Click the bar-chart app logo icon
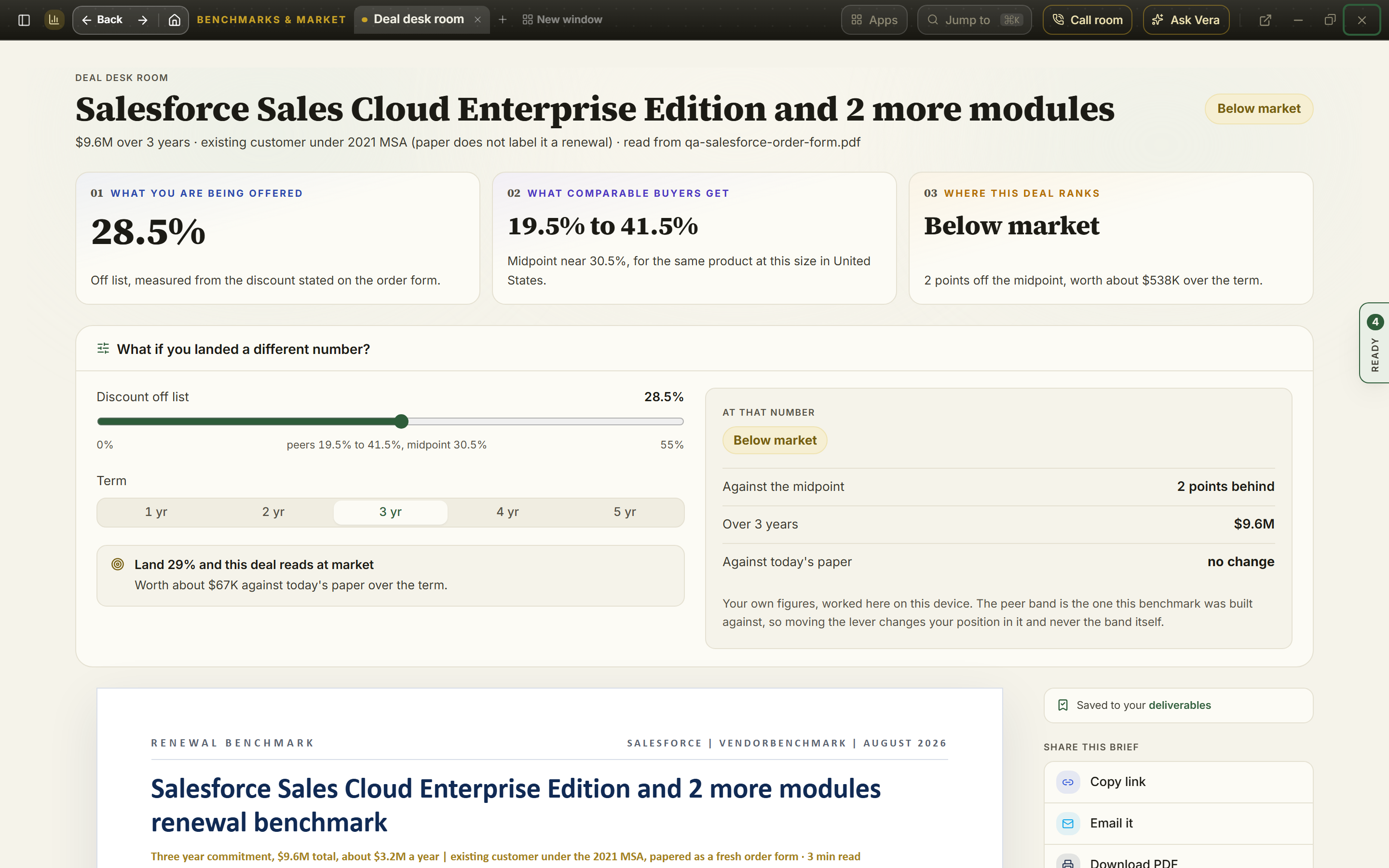 point(54,20)
